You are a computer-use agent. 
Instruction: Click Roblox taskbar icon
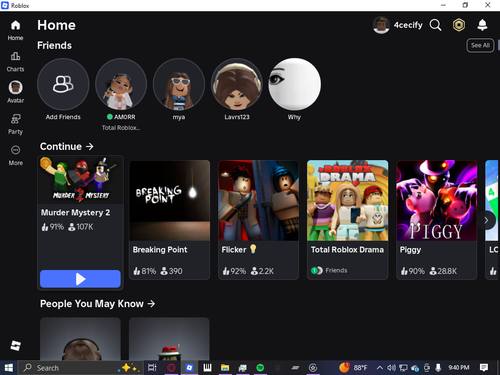tap(189, 368)
